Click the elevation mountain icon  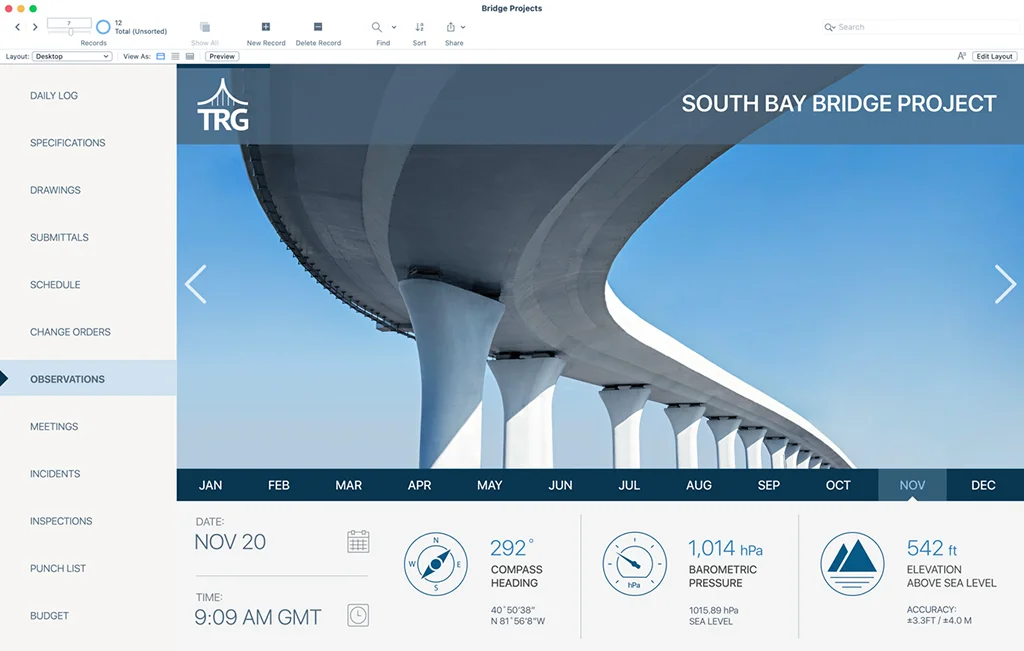point(852,564)
